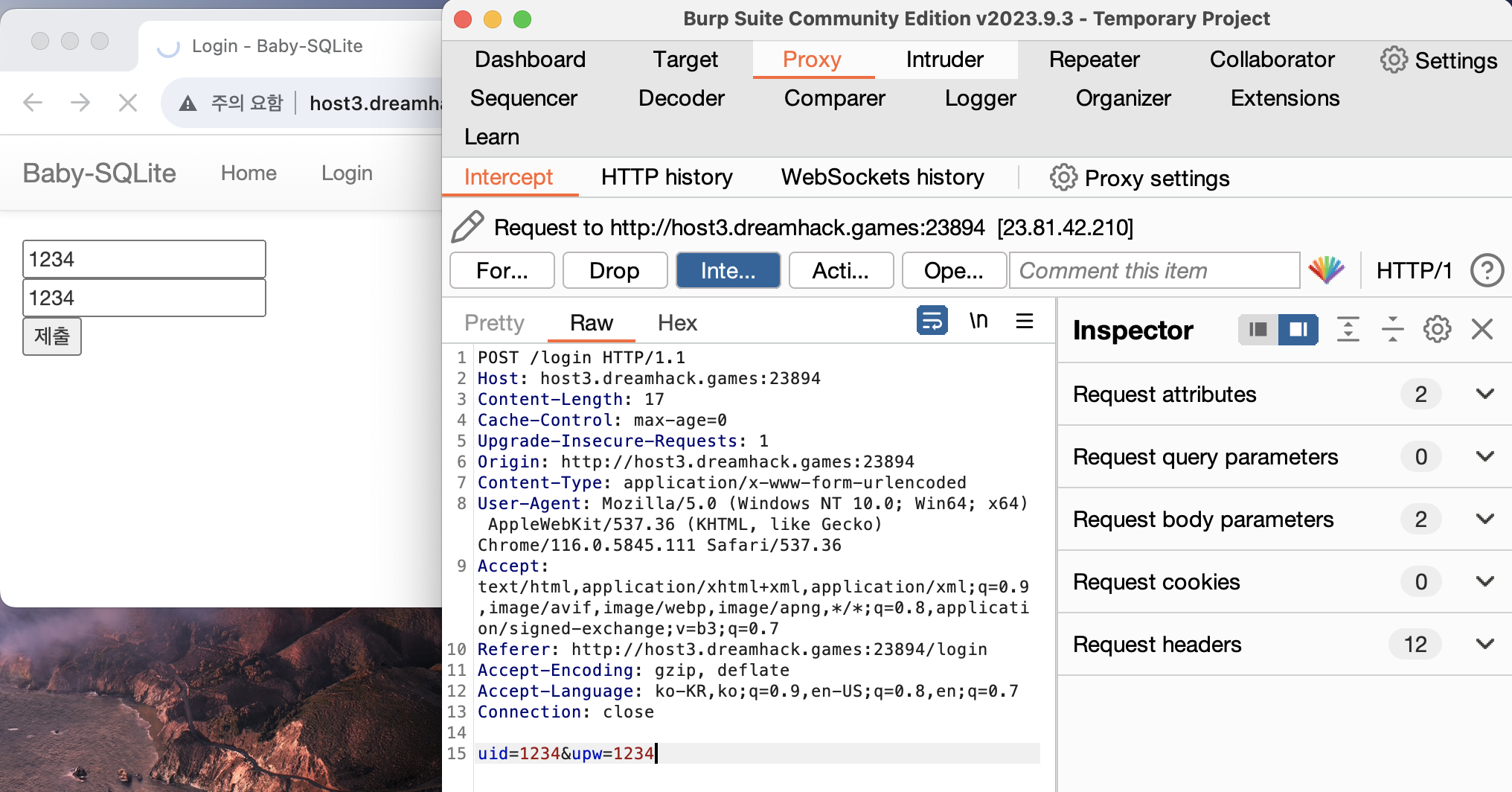This screenshot has height=792, width=1512.
Task: Click the pencil edit request icon
Action: (467, 226)
